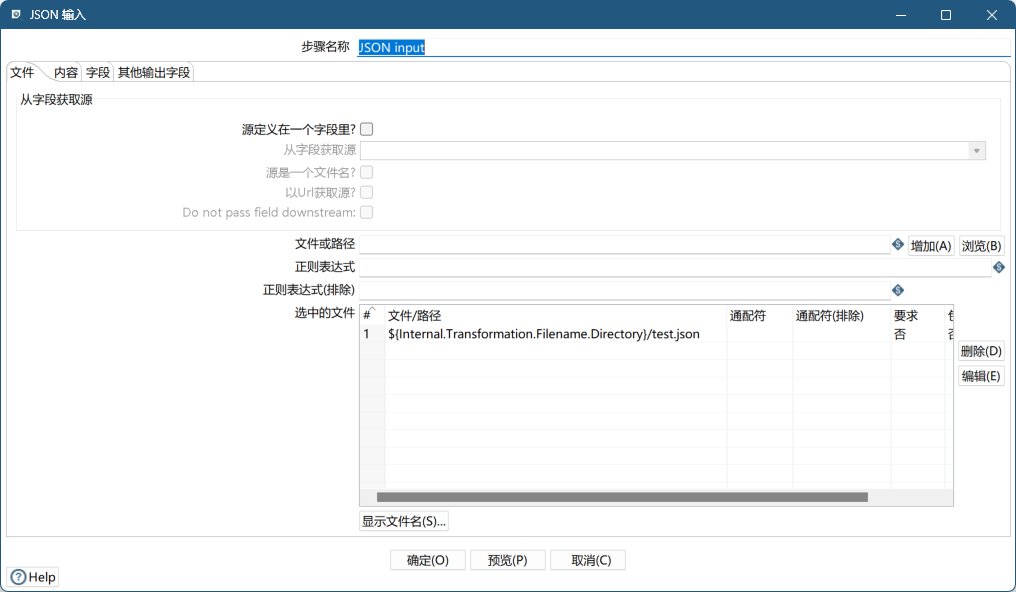Click the variable diamond icon for 正则表达式
1016x592 pixels.
coord(997,266)
